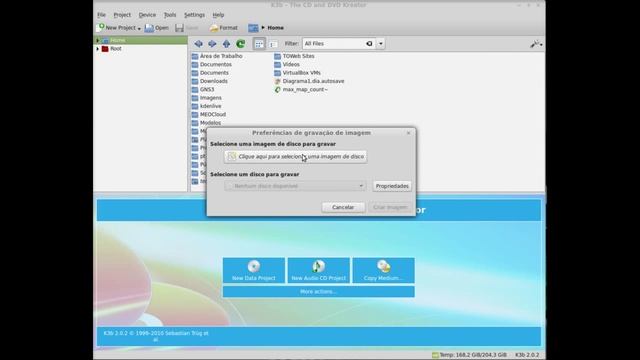Go to parent folder with up arrow
This screenshot has height=360, width=640.
click(226, 44)
